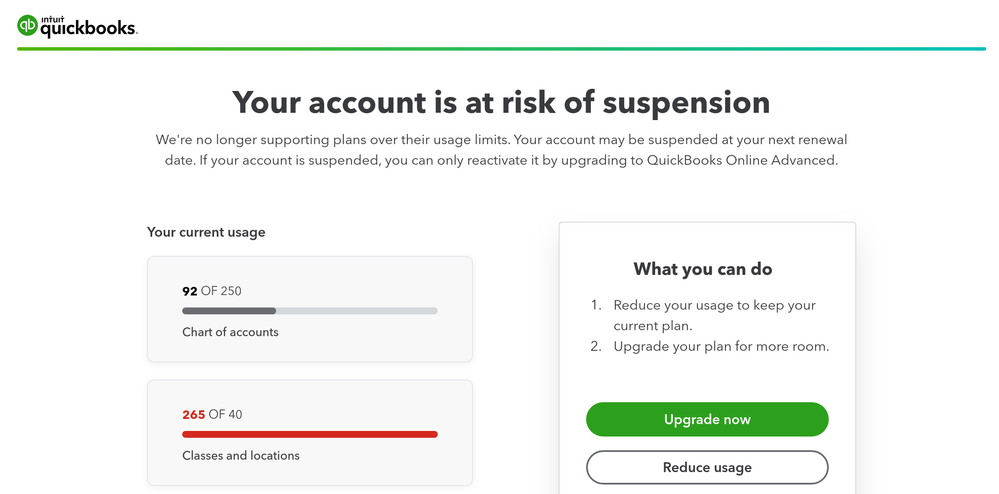This screenshot has width=999, height=494.
Task: Choose the Reduce usage button
Action: (x=707, y=467)
